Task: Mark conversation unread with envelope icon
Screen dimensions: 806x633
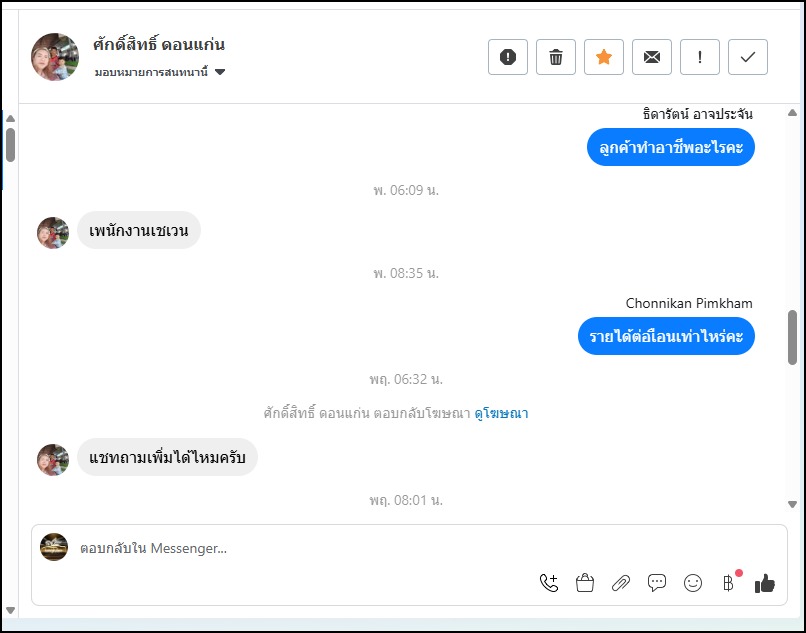Action: click(652, 57)
